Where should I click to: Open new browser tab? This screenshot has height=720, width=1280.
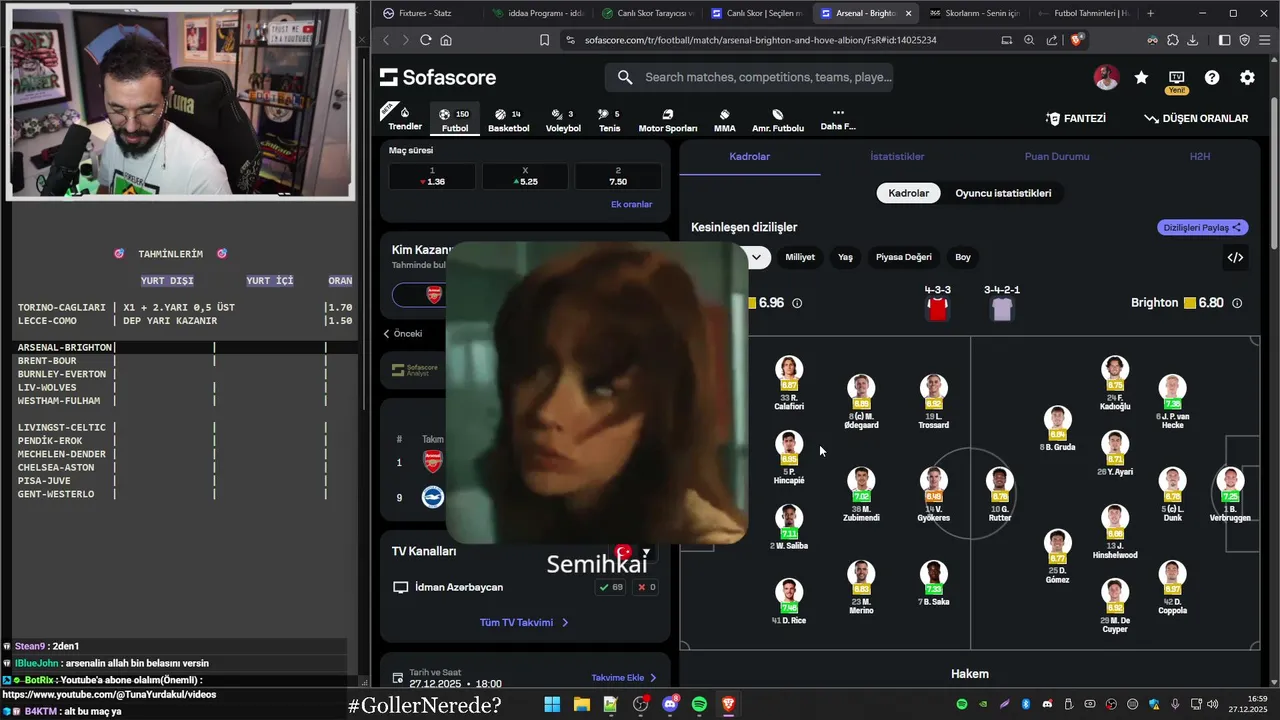(x=1150, y=13)
